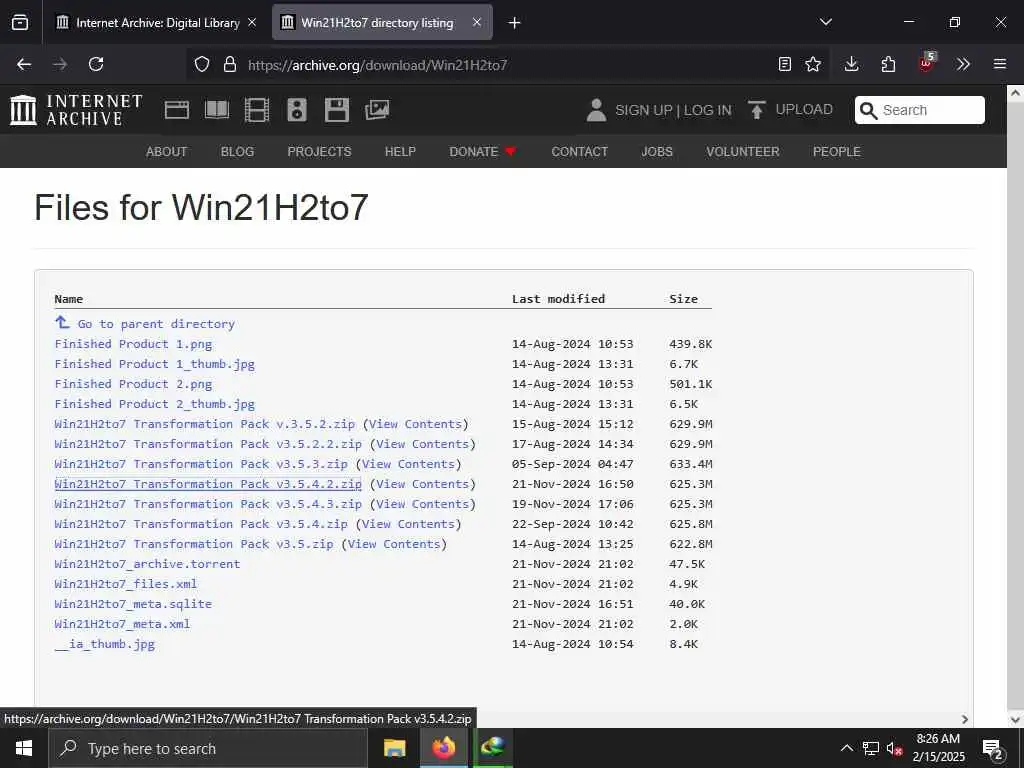Close the Internet Archive: Digital Library tab
The height and width of the screenshot is (768, 1024).
pos(252,22)
